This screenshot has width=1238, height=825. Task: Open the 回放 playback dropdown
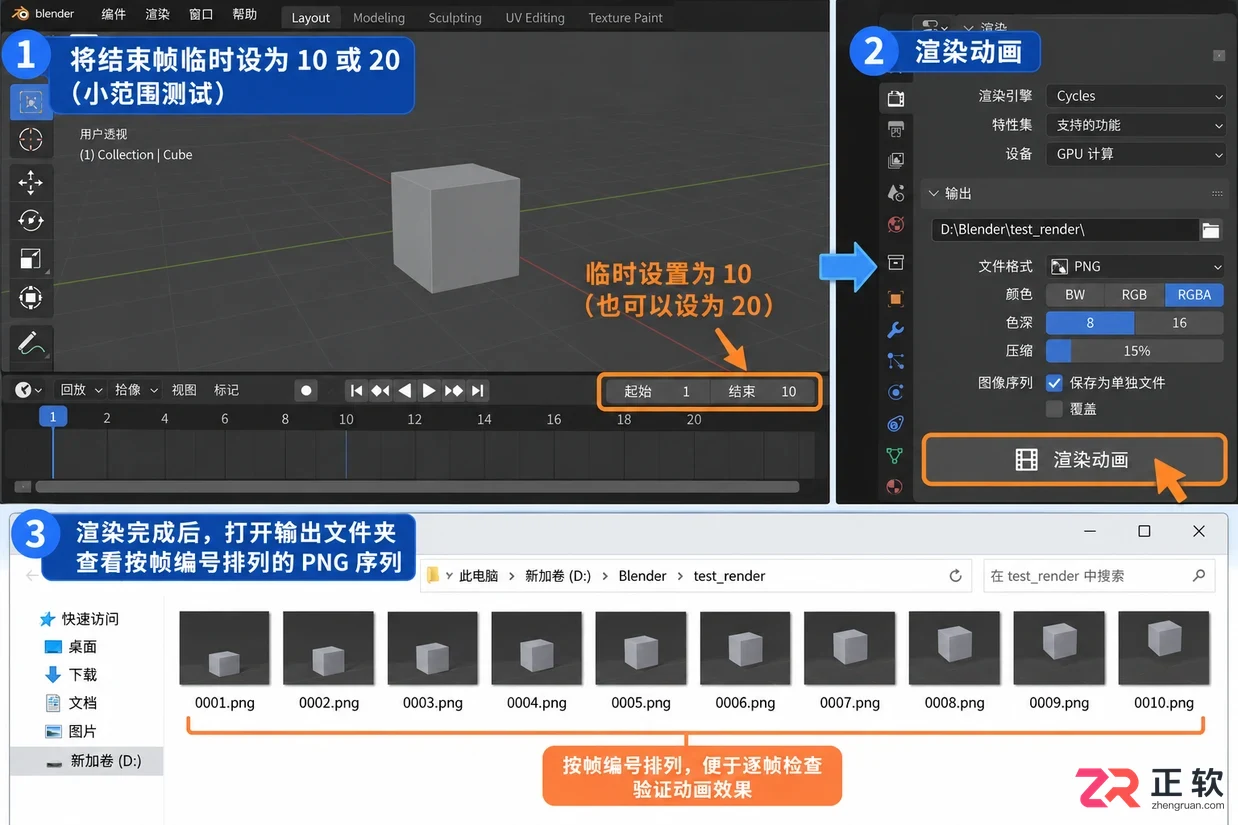click(x=81, y=390)
